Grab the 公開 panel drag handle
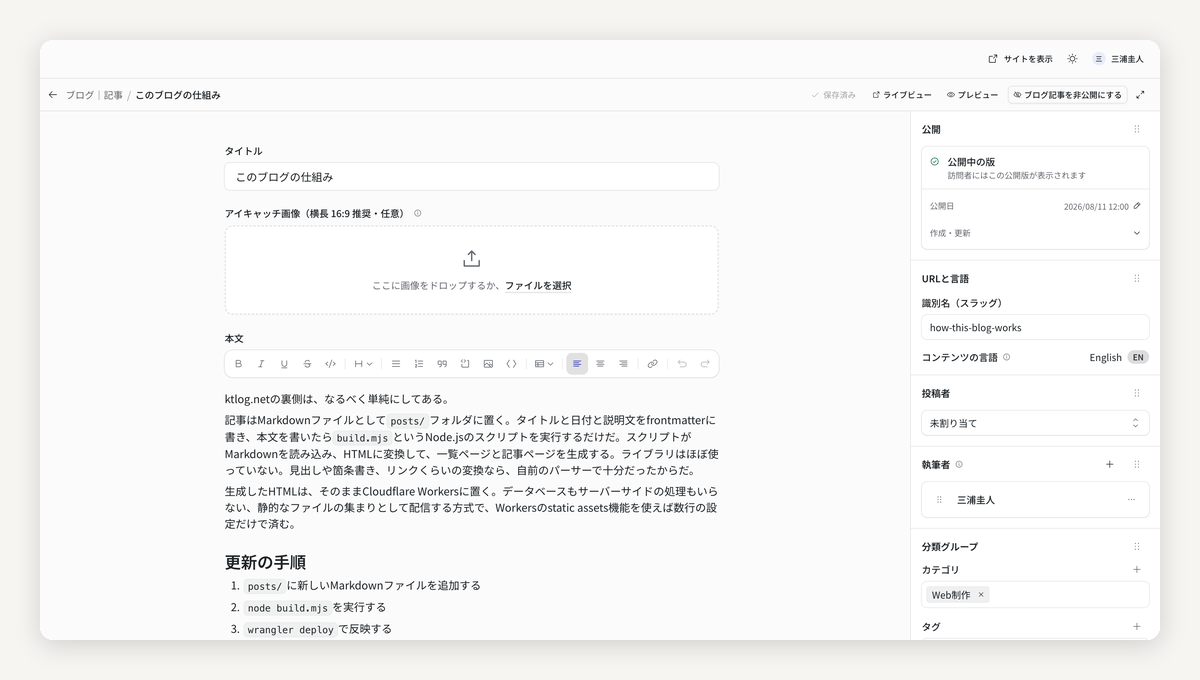 click(x=1137, y=130)
